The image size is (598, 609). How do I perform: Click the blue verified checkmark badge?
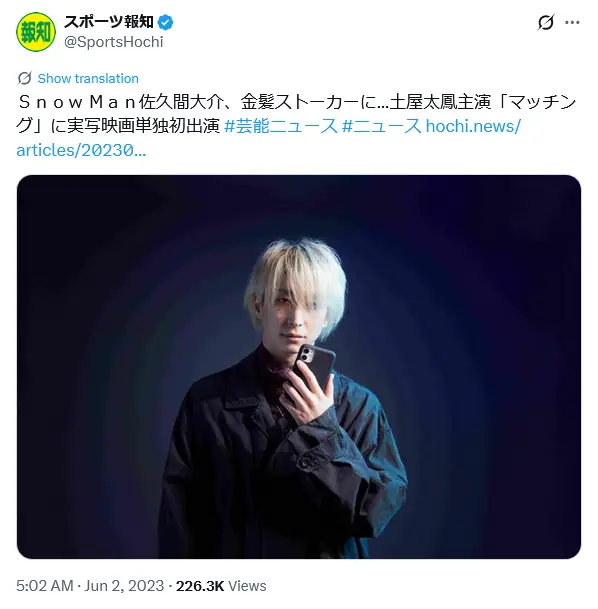166,23
